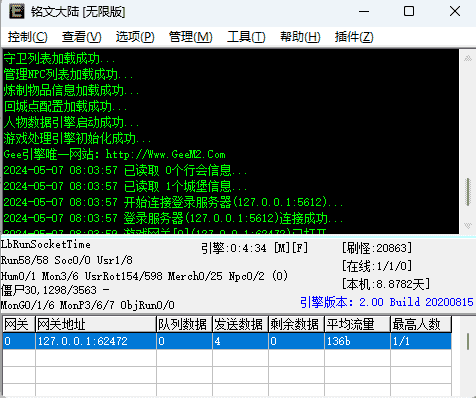Click the gateway table scrollbar thumb
Image resolution: width=476 pixels, height=398 pixels.
click(468, 341)
